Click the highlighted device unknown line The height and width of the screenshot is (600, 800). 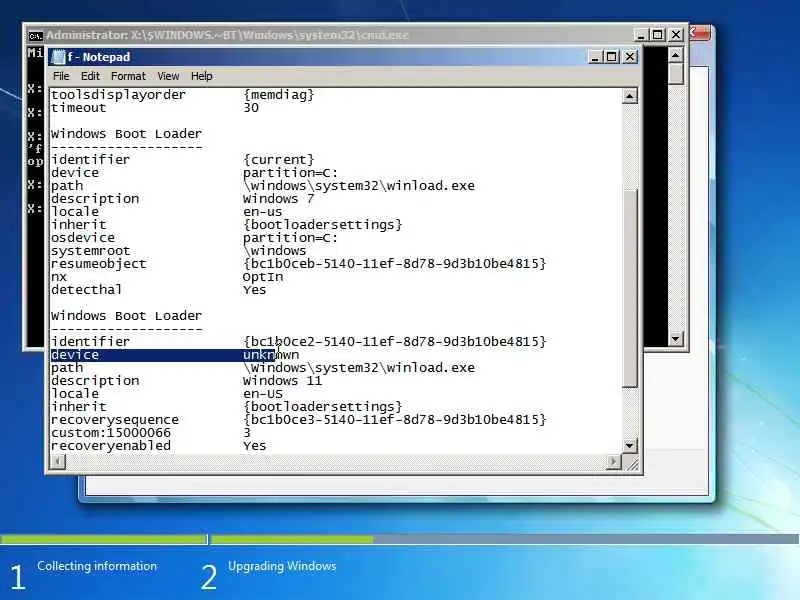(175, 355)
